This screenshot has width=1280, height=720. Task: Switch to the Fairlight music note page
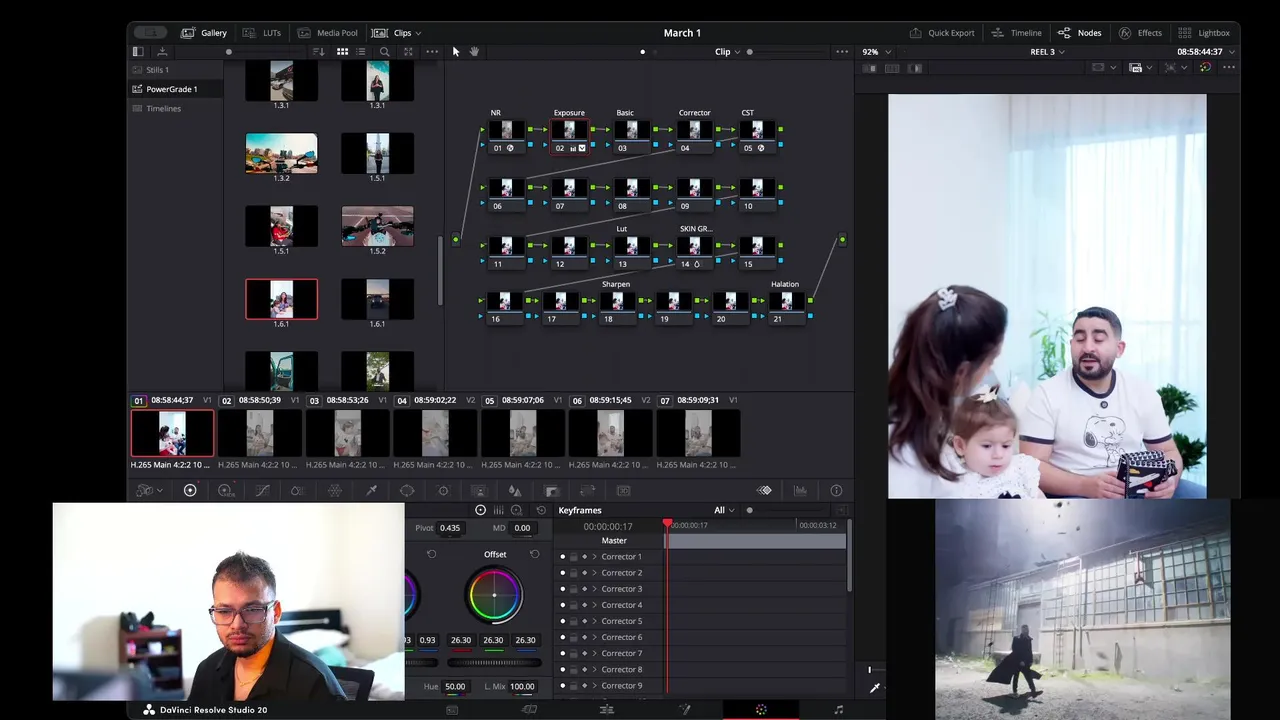click(x=838, y=710)
